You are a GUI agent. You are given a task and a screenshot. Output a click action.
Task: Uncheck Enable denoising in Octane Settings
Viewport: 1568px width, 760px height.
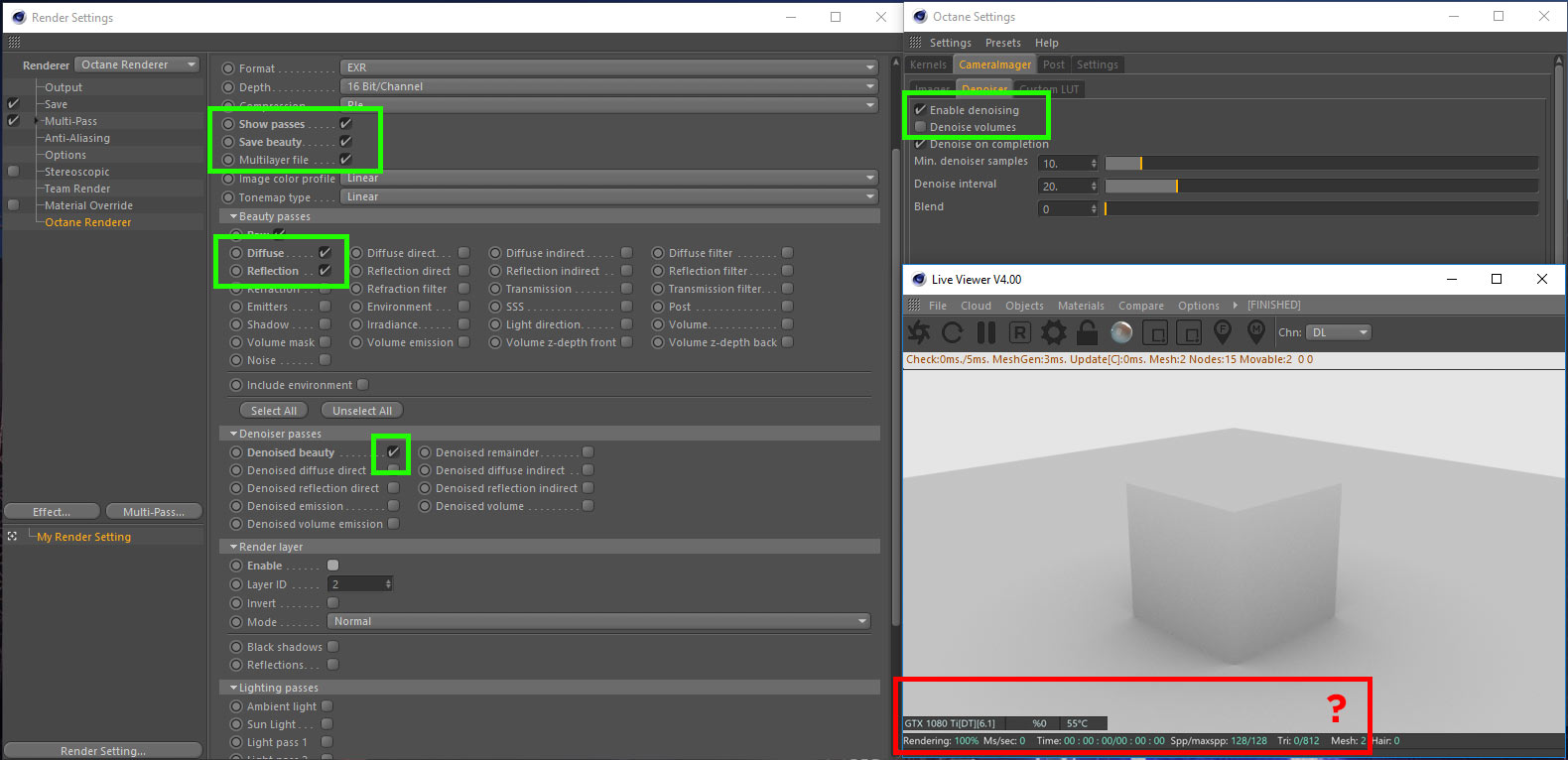point(920,110)
